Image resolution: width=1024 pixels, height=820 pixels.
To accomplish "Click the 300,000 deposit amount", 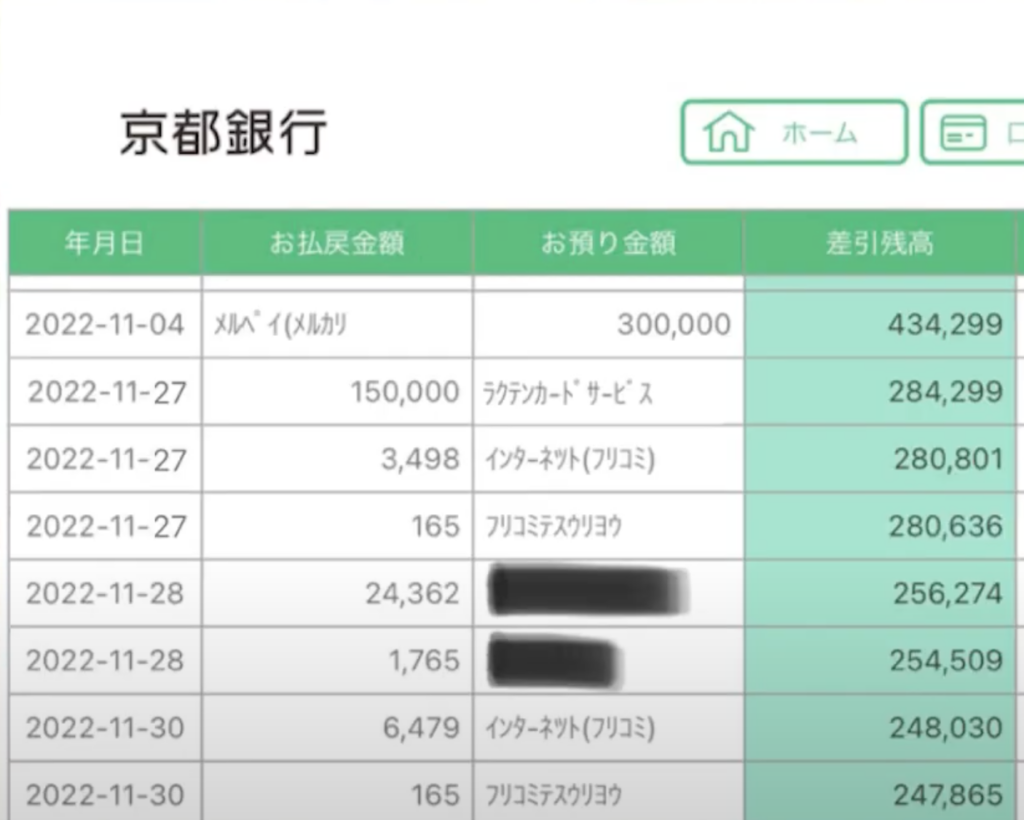I will tap(674, 324).
